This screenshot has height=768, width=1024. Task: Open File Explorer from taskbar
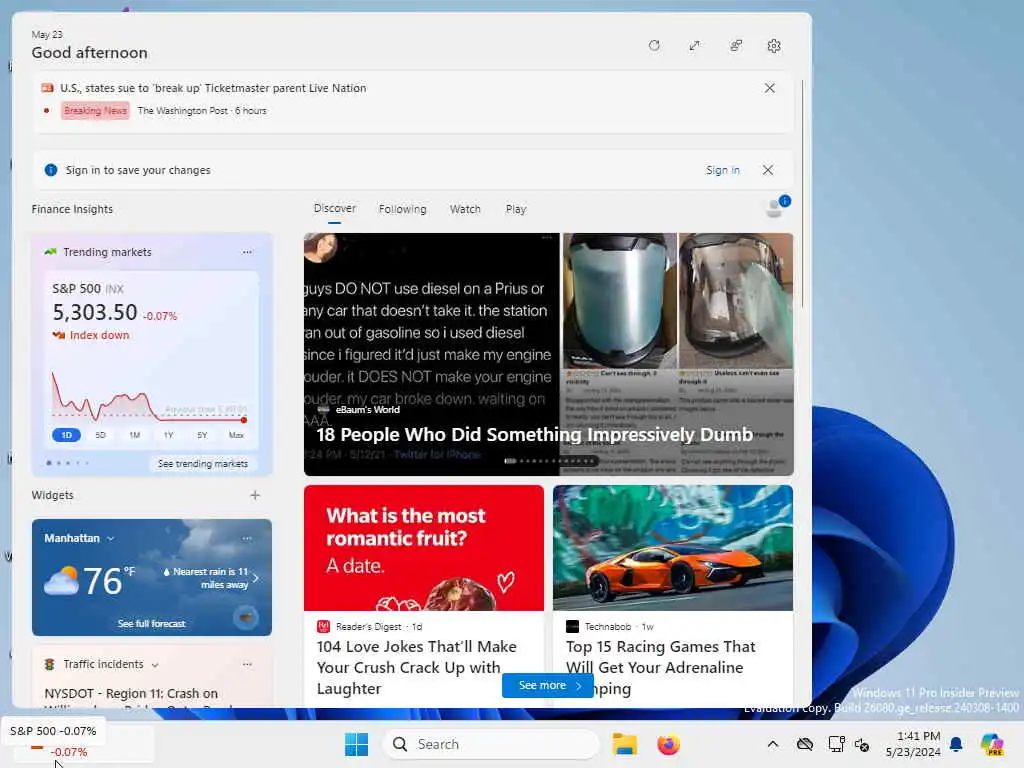(624, 744)
